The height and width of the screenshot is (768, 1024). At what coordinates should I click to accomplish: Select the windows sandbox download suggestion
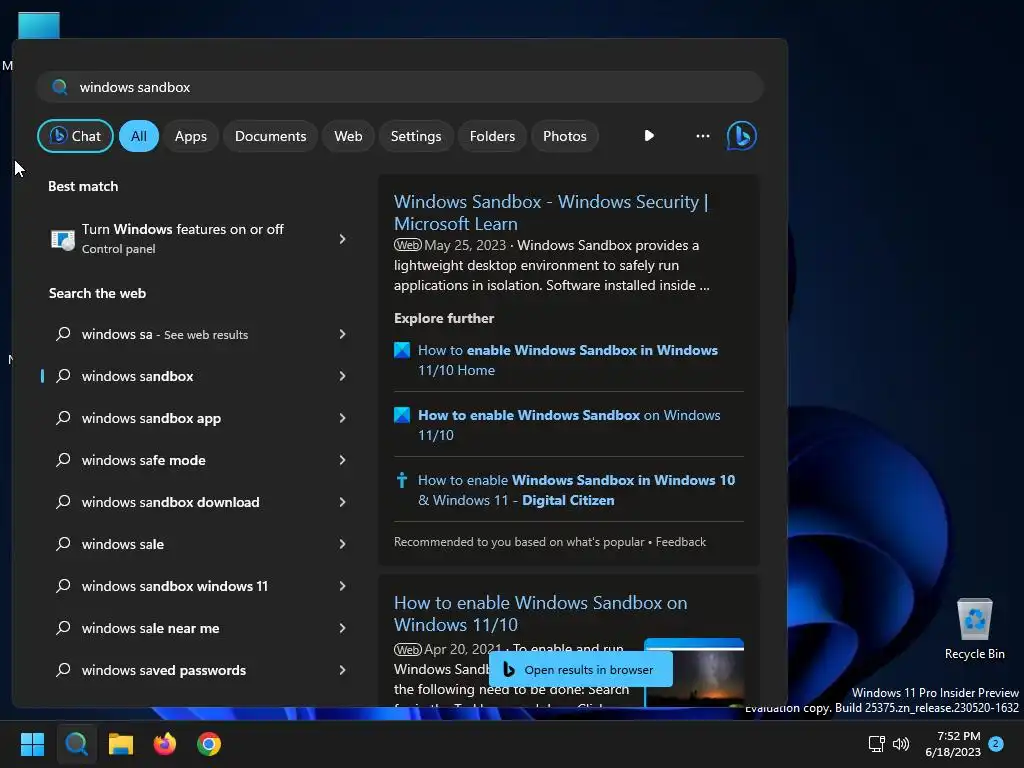197,502
